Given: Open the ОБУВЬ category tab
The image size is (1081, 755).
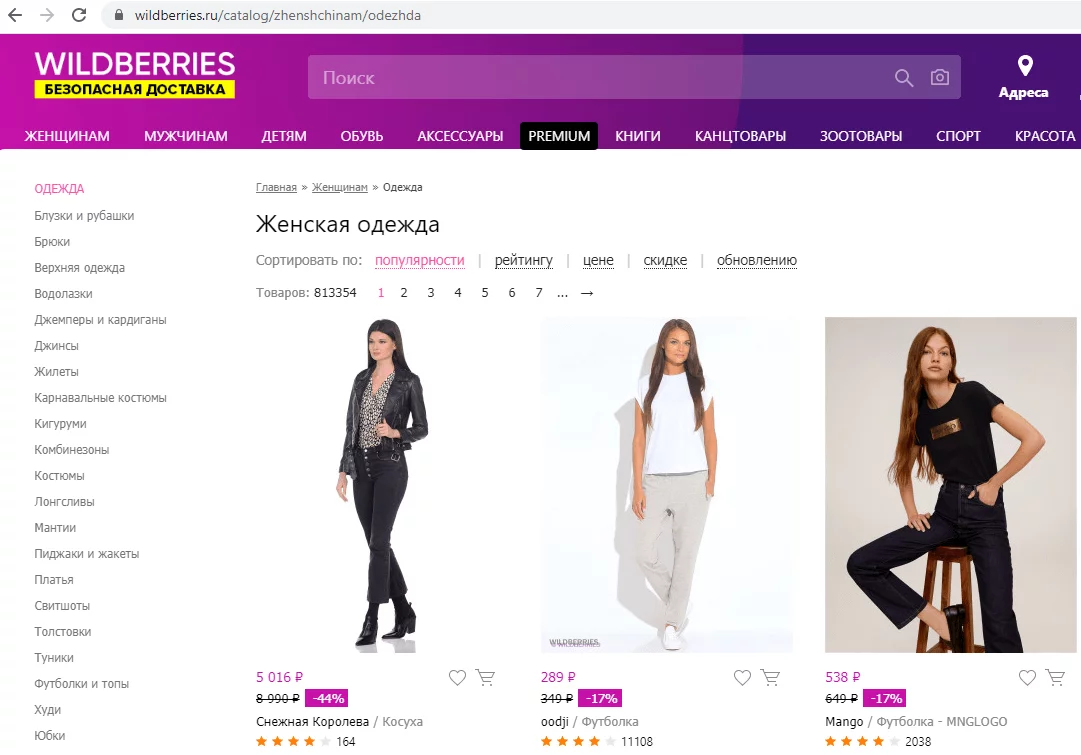Looking at the screenshot, I should pos(362,136).
